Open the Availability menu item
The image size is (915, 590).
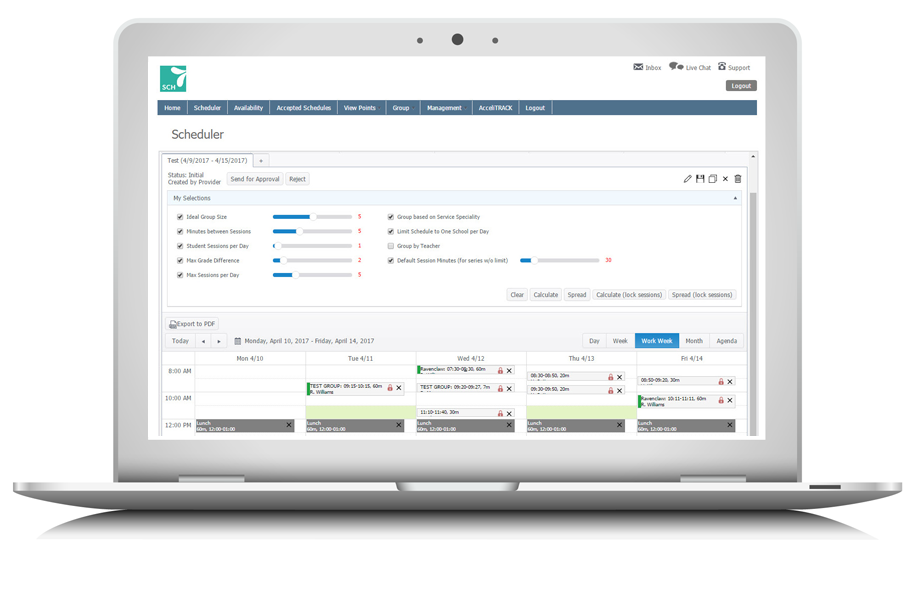tap(248, 108)
